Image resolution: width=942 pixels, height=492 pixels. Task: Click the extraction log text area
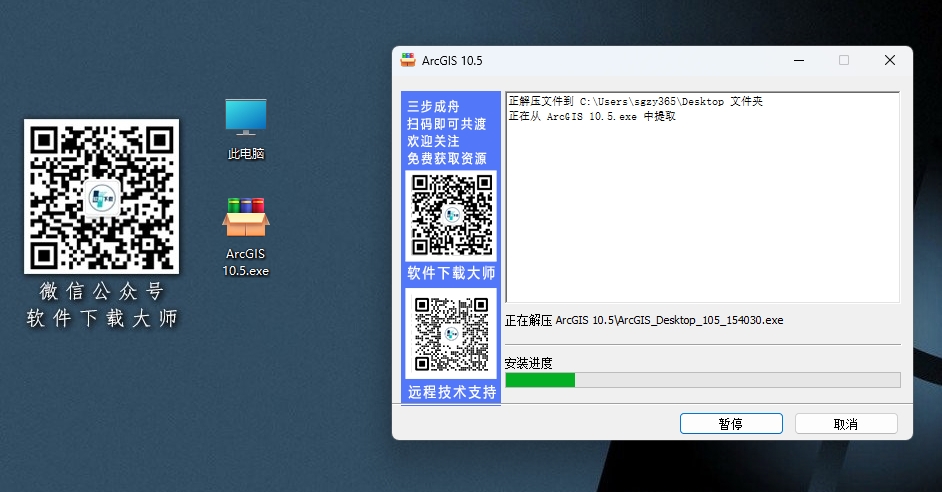(x=702, y=197)
